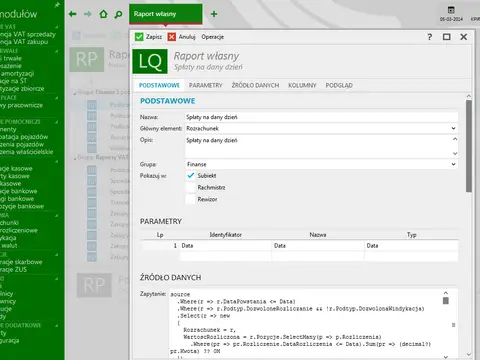Open the home icon in toolbar
This screenshot has width=480, height=360.
click(103, 14)
